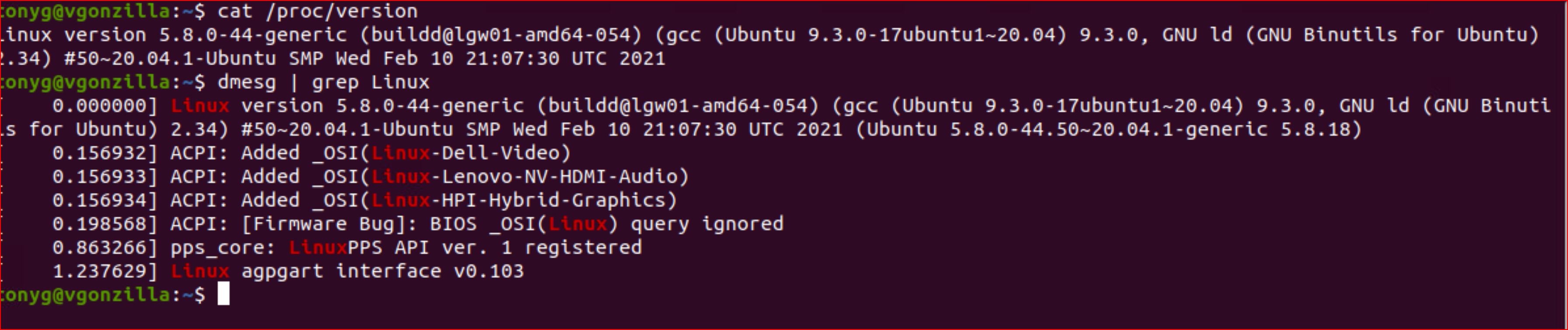
Task: Click the red 'Linux' before 'version 5.8.0-44-generic'
Action: click(x=200, y=106)
